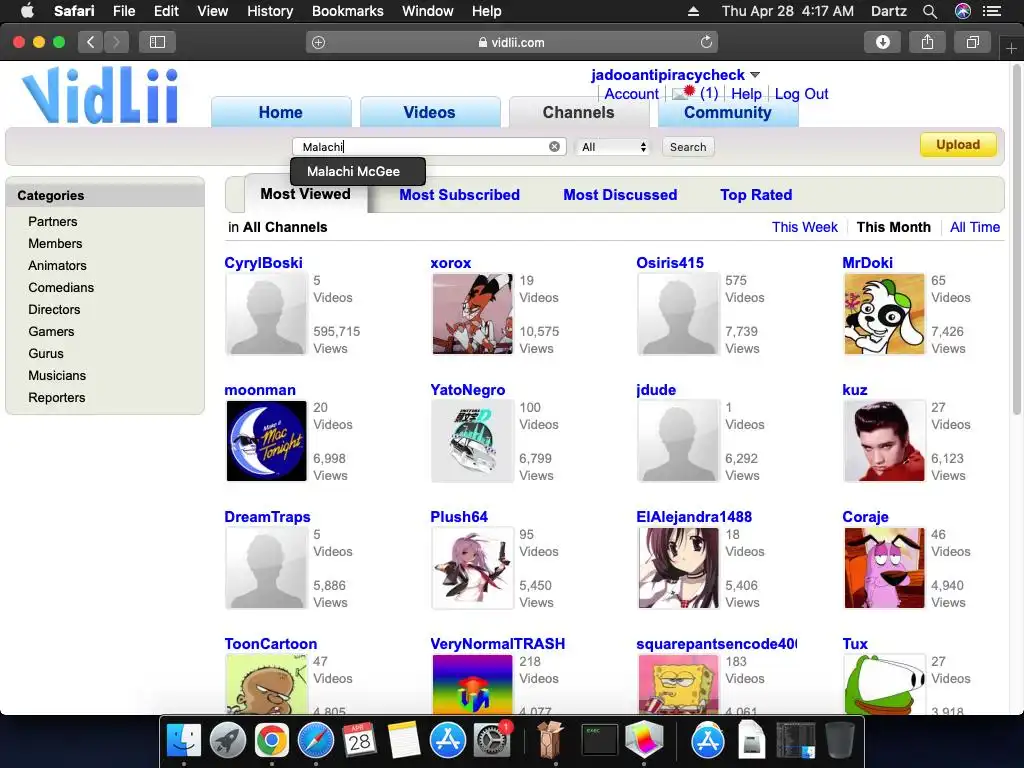Image resolution: width=1024 pixels, height=768 pixels.
Task: Open moonman's Mac Tonight thumbnail
Action: [x=266, y=441]
